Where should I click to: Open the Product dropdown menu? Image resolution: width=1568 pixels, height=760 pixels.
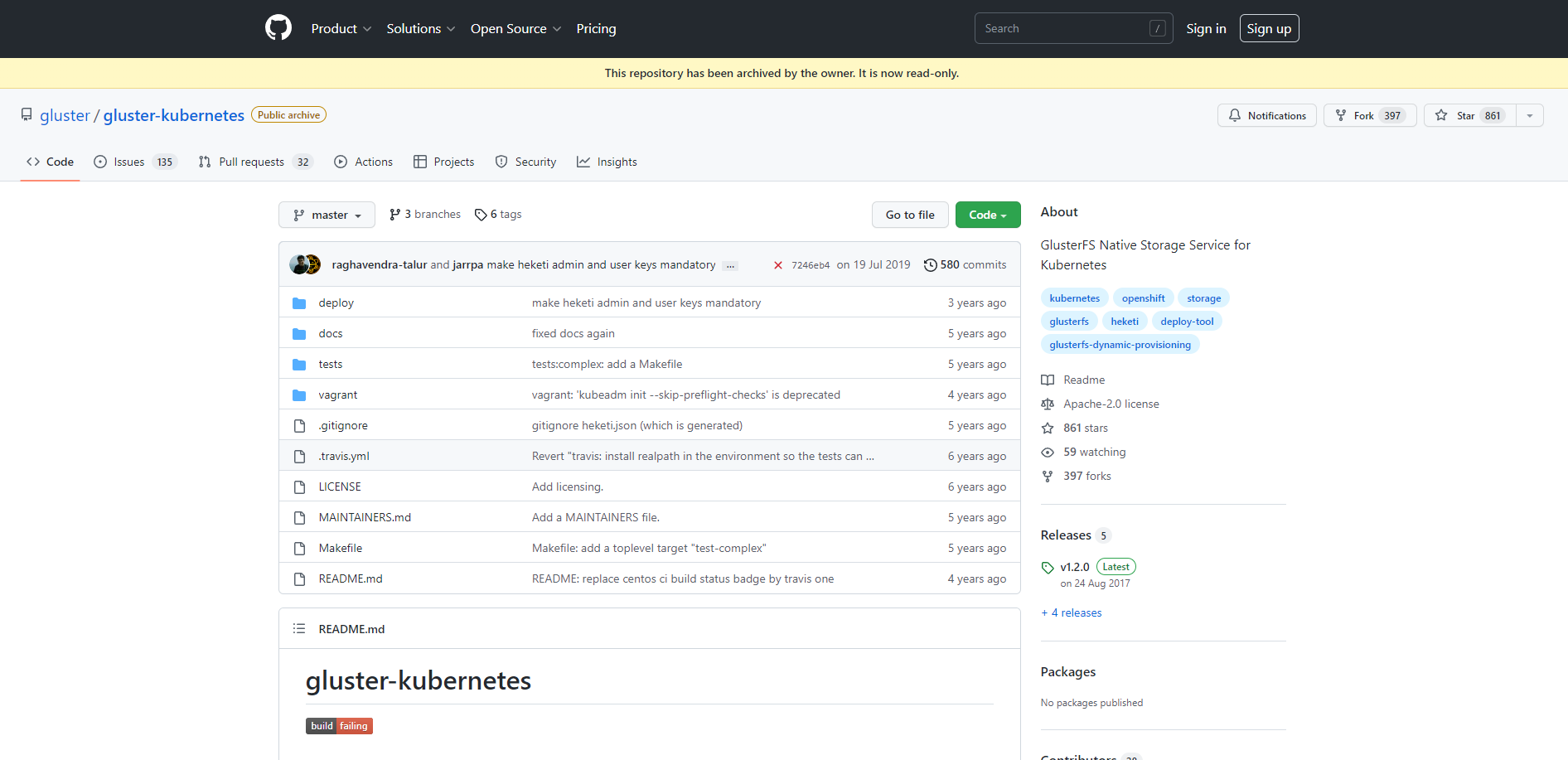pos(341,28)
